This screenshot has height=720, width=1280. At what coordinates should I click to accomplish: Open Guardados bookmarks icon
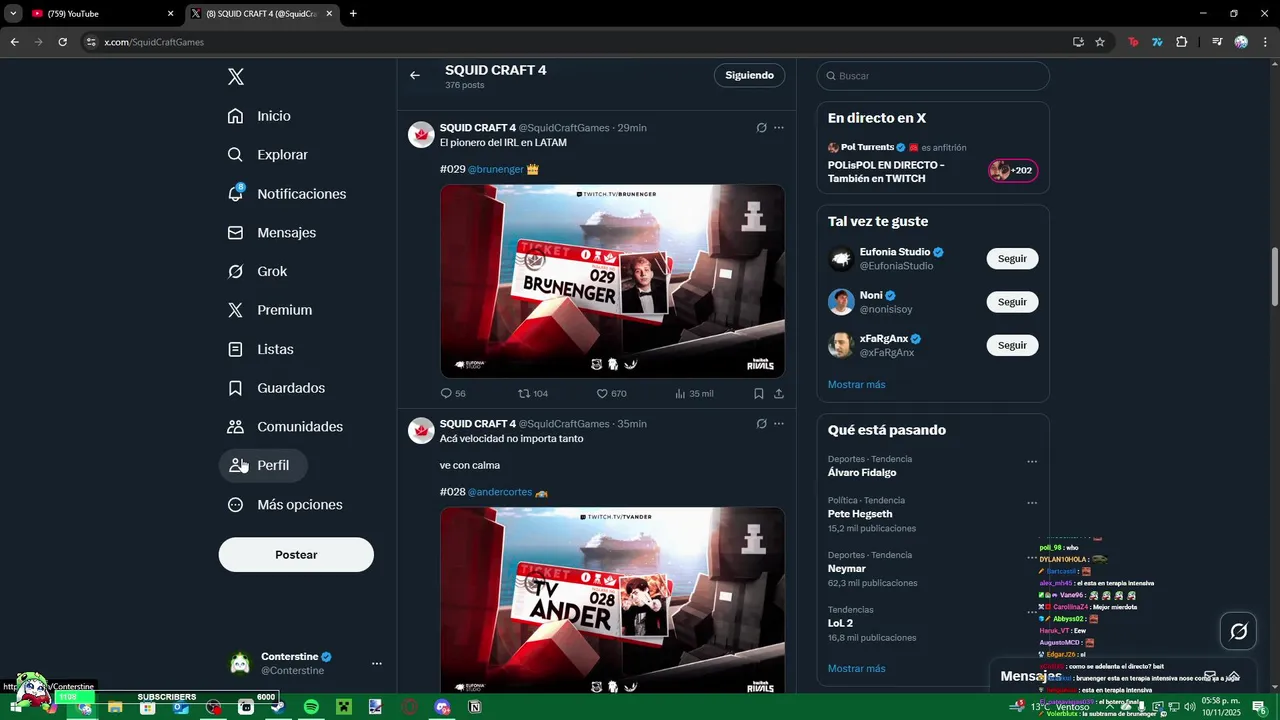(235, 388)
